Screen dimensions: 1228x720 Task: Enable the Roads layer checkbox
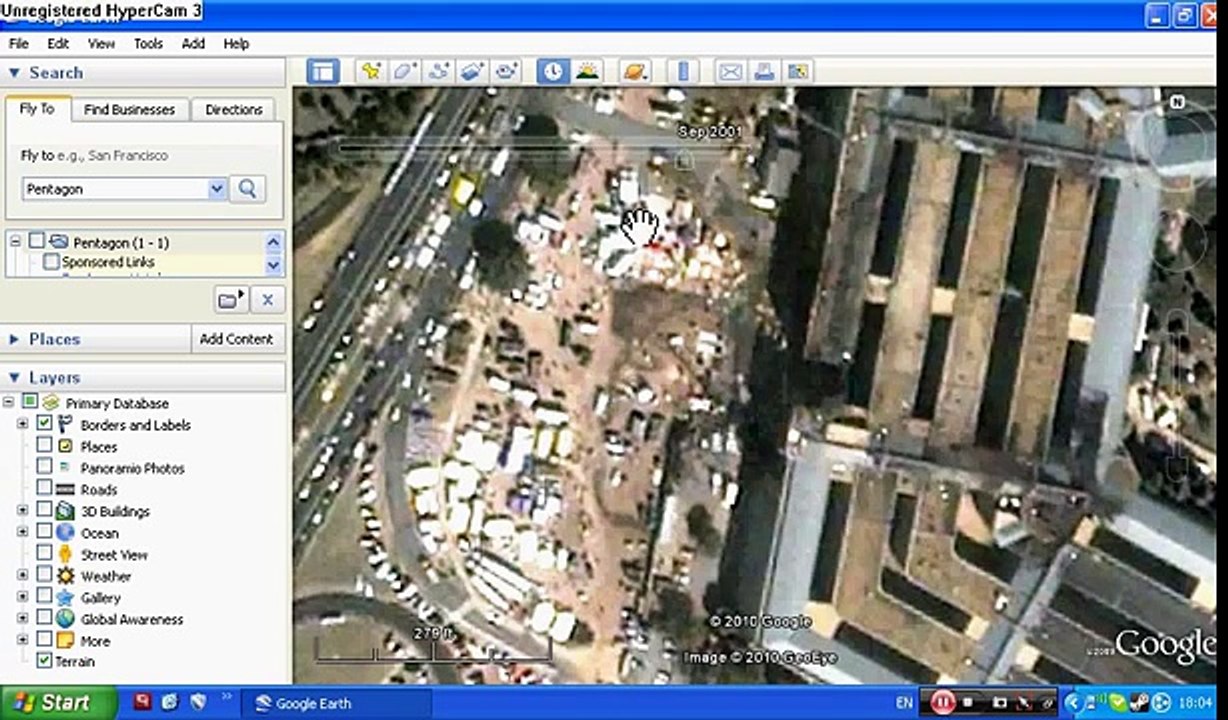(x=44, y=489)
